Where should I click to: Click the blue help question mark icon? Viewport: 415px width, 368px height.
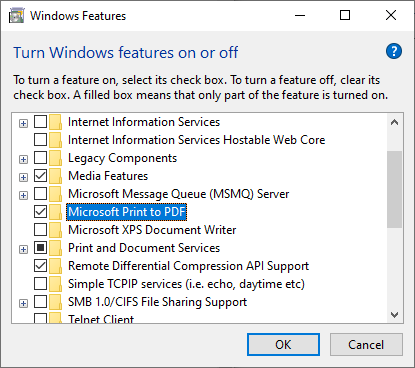(x=394, y=51)
